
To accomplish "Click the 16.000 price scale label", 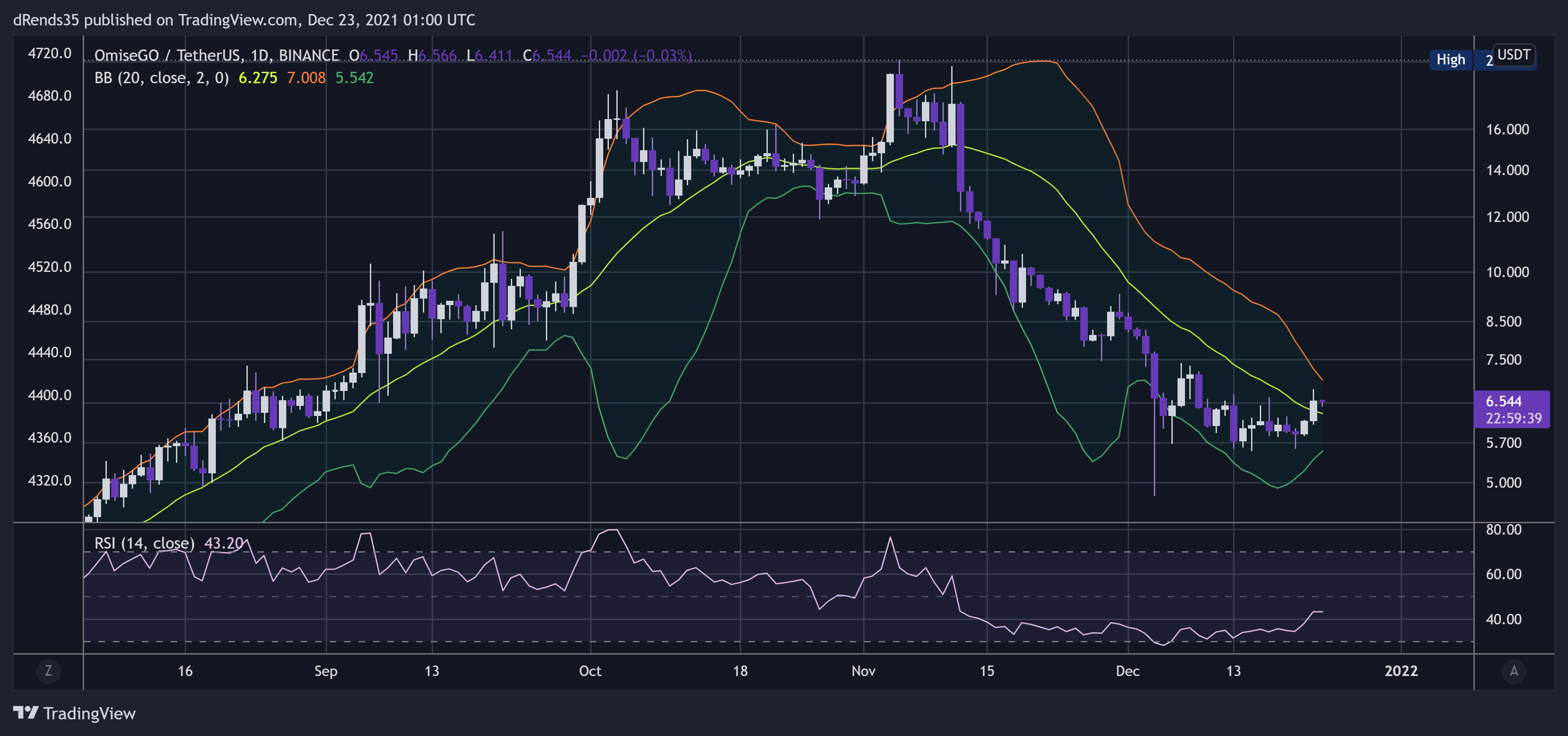I will (x=1507, y=129).
